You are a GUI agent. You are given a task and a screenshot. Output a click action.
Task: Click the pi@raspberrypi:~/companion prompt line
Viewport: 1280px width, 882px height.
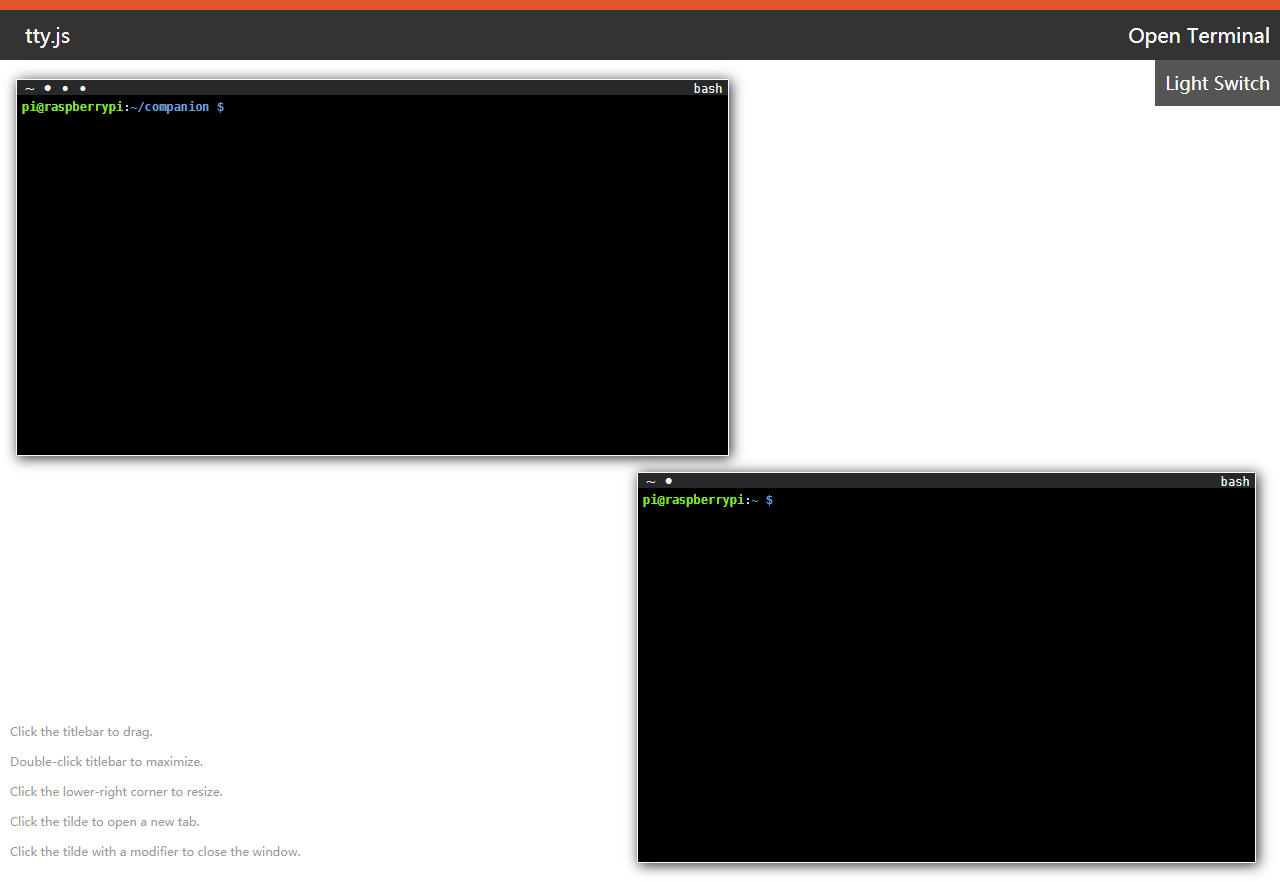[x=122, y=107]
